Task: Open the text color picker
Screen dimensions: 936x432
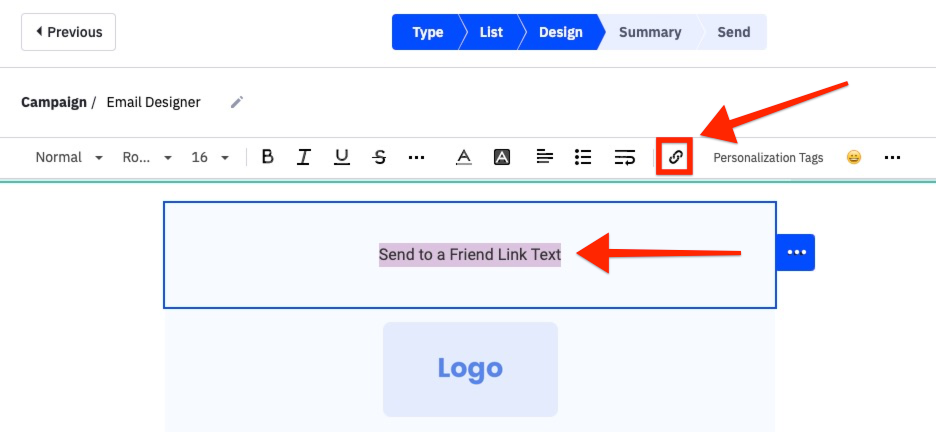Action: [x=463, y=157]
